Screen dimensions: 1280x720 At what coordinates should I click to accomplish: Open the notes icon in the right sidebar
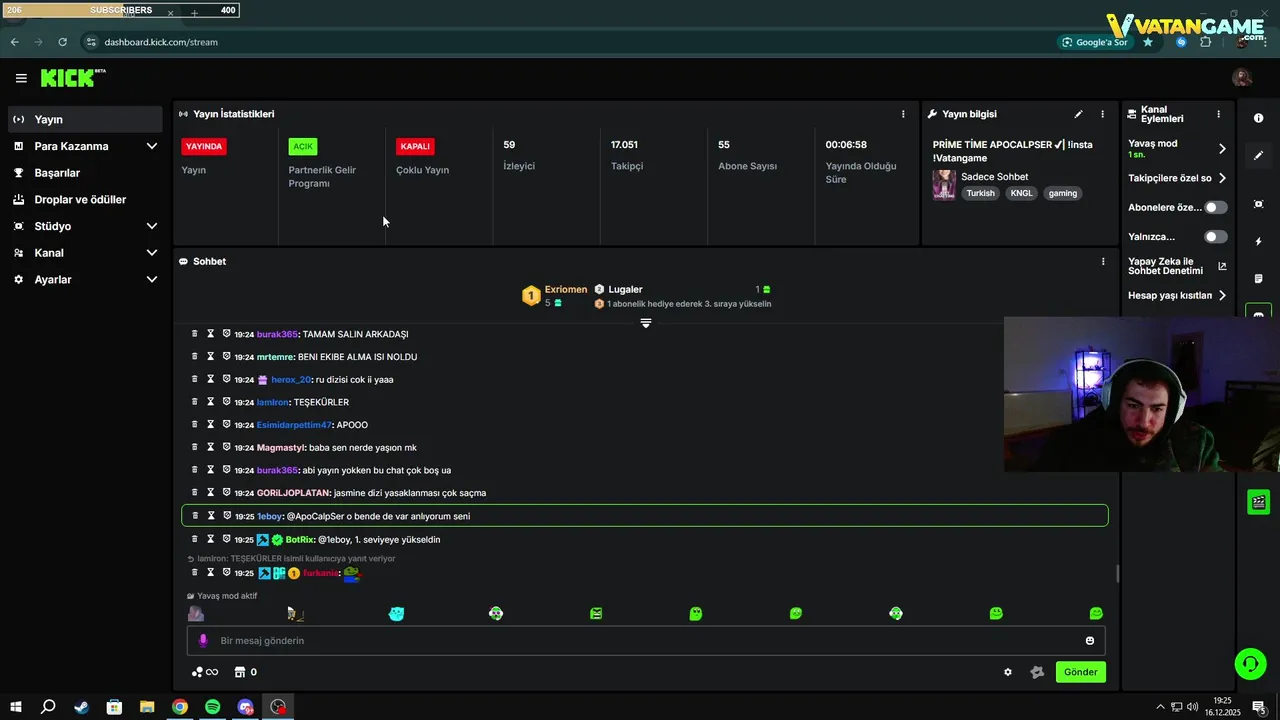(1258, 278)
